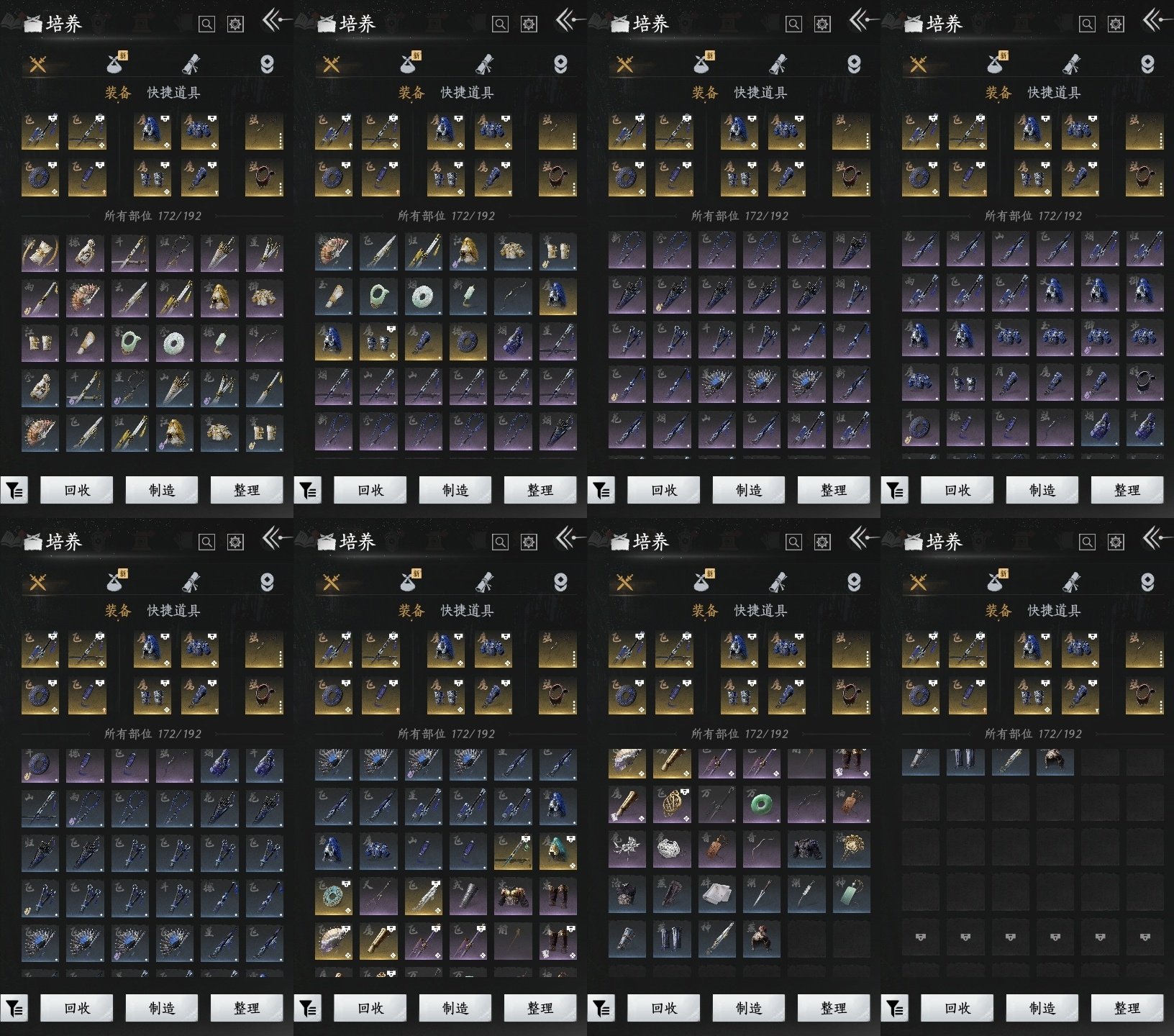Viewport: 1174px width, 1036px height.
Task: Click 制造 button in top row second panel
Action: coord(455,490)
